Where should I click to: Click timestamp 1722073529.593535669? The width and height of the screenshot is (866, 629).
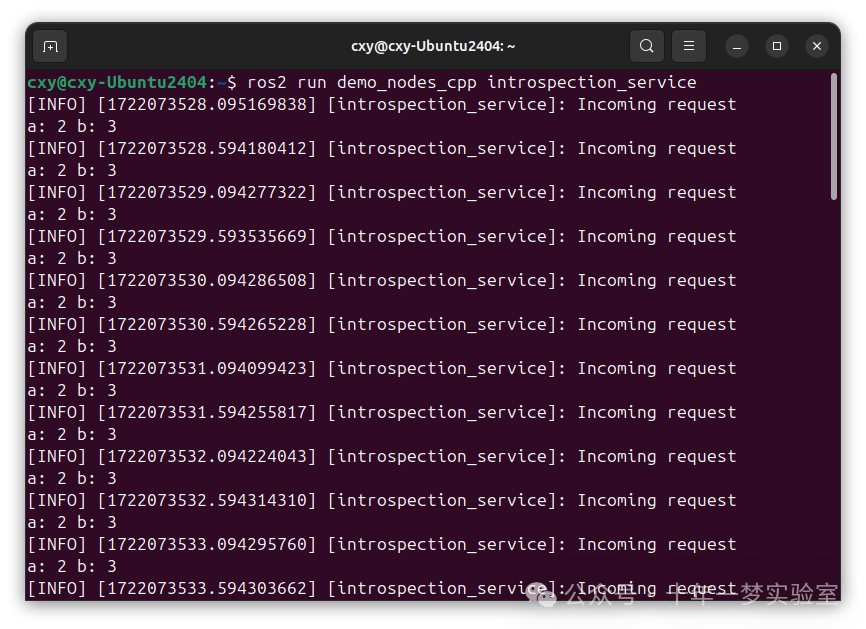(207, 237)
